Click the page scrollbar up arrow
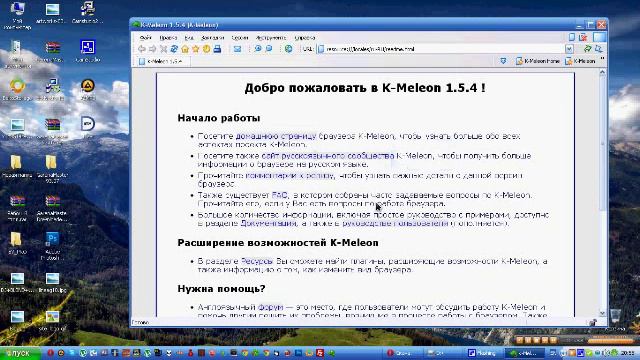This screenshot has height=360, width=640. pos(602,73)
